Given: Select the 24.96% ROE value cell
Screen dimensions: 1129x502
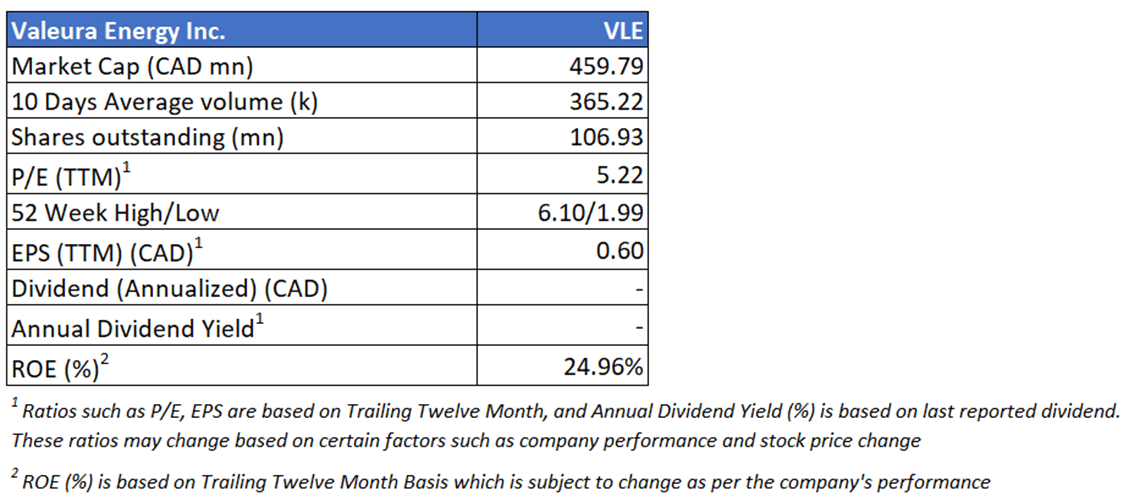Looking at the screenshot, I should point(602,367).
